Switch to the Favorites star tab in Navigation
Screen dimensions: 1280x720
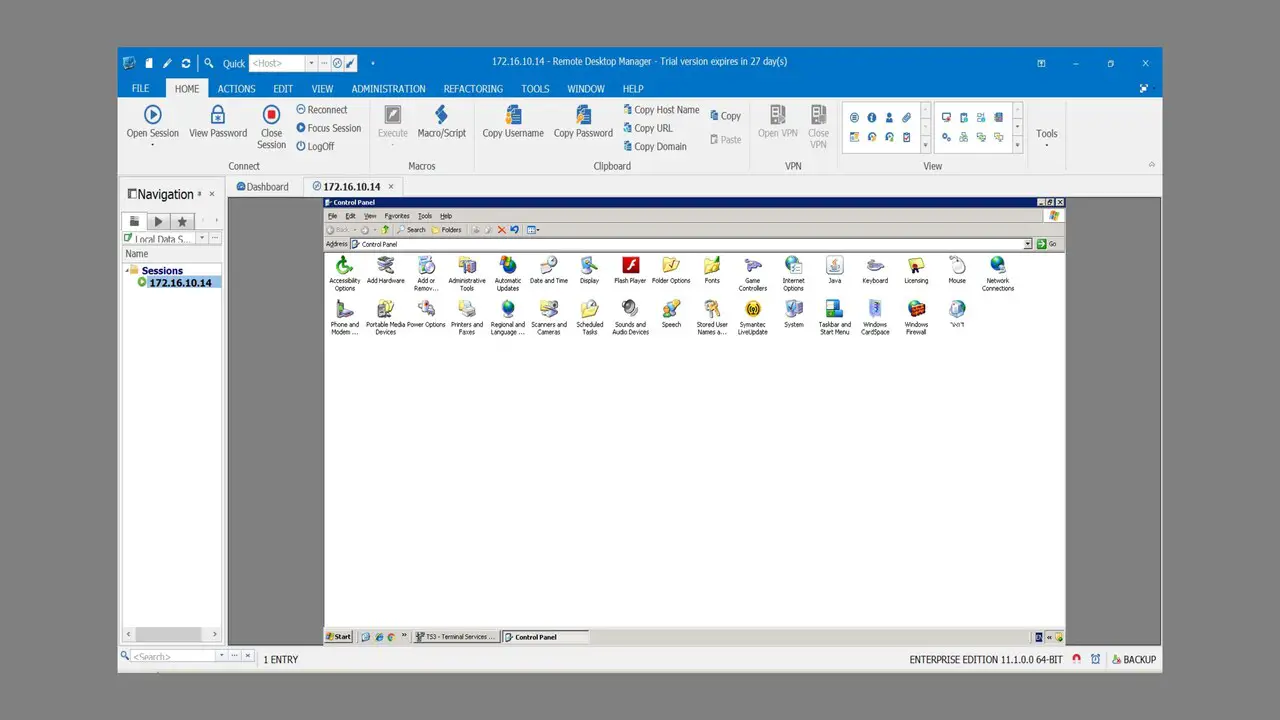182,222
